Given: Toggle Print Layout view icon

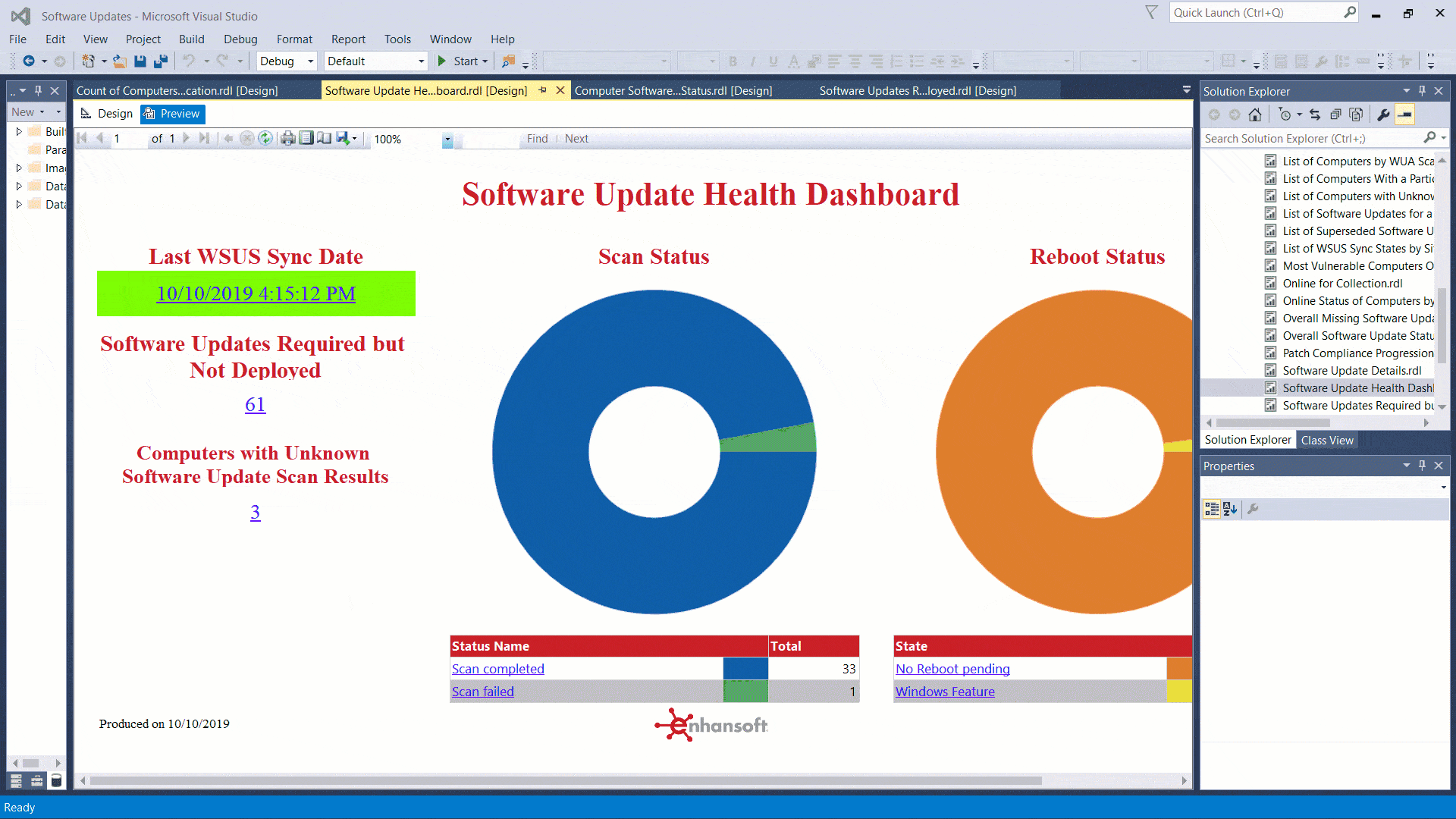Looking at the screenshot, I should (306, 138).
